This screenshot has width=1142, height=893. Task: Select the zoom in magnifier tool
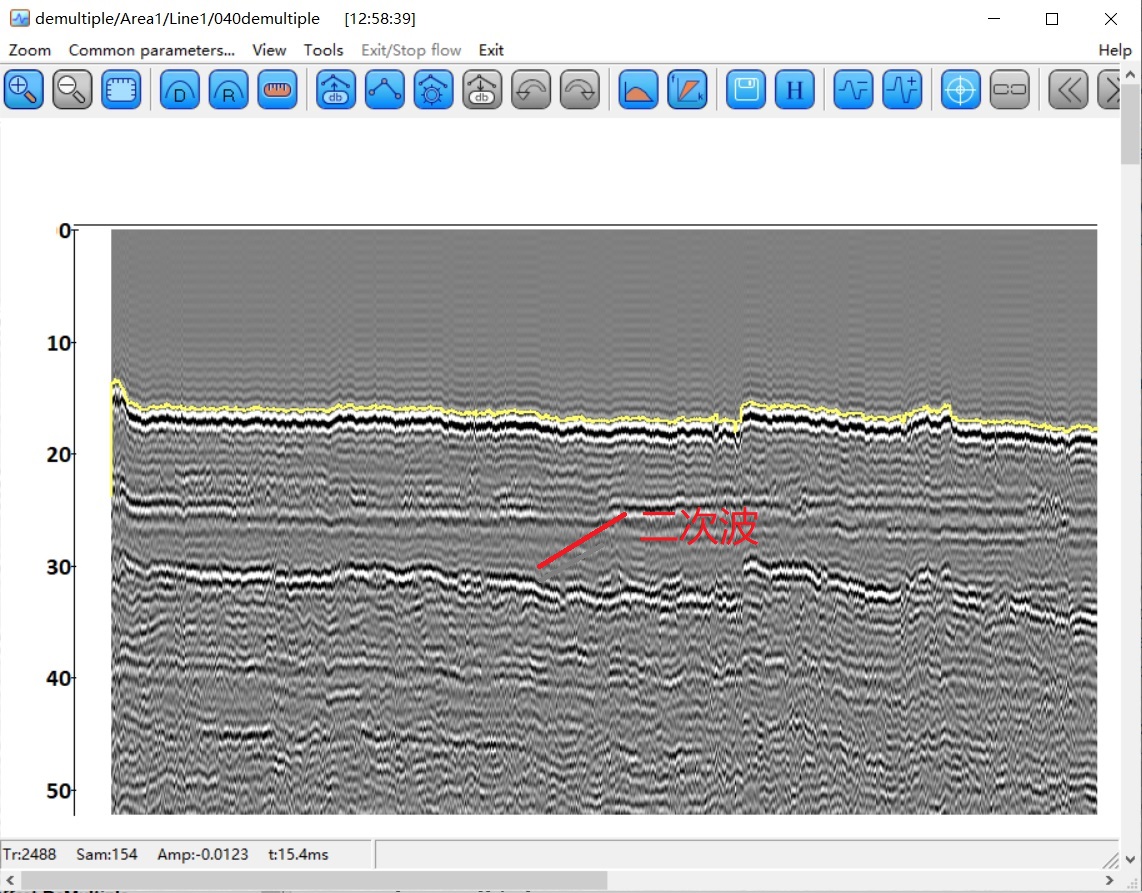(24, 90)
